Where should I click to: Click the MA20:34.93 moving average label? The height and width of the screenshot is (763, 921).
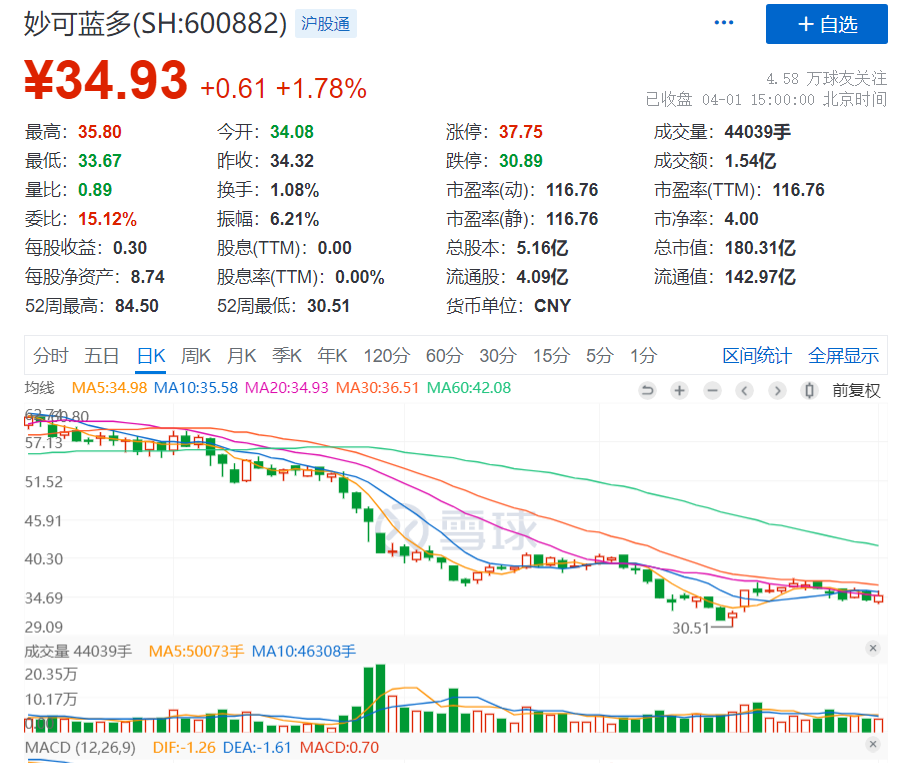[x=287, y=388]
